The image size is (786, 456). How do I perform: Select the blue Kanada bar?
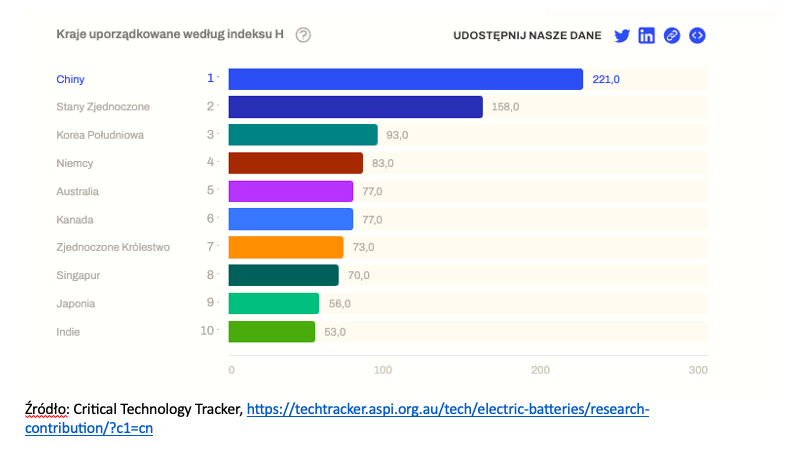[291, 219]
